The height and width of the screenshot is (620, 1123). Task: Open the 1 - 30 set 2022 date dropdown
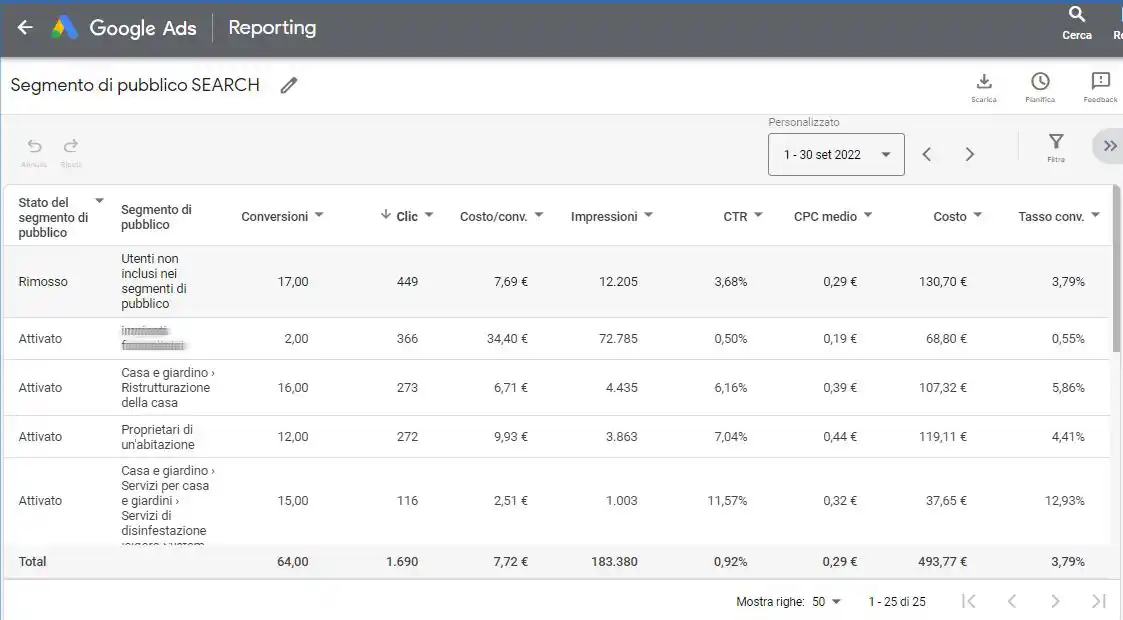click(x=836, y=154)
